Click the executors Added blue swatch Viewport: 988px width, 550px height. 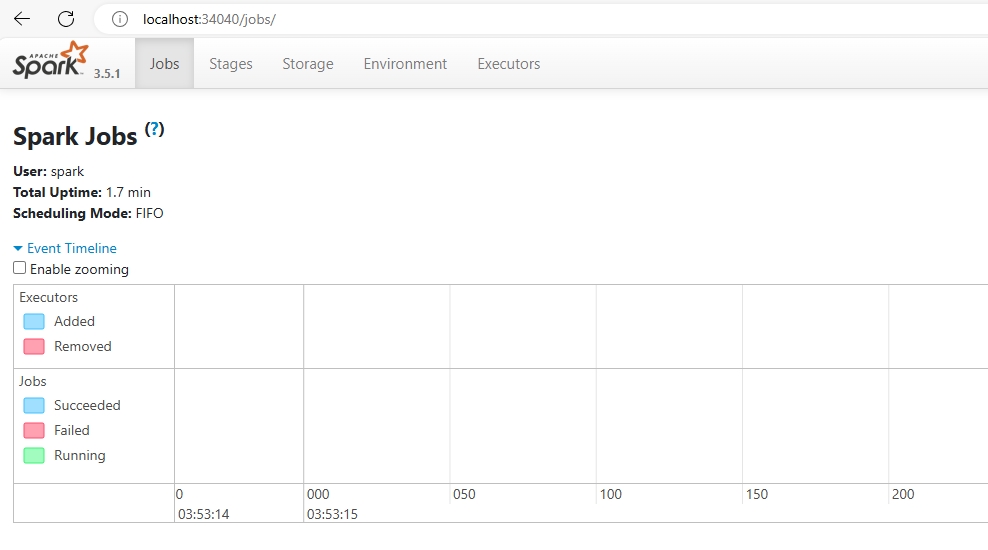click(34, 321)
